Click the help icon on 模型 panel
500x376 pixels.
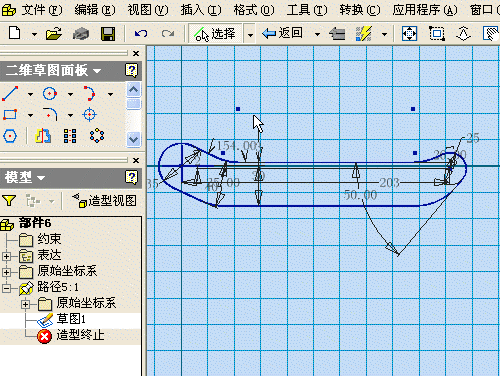(132, 177)
